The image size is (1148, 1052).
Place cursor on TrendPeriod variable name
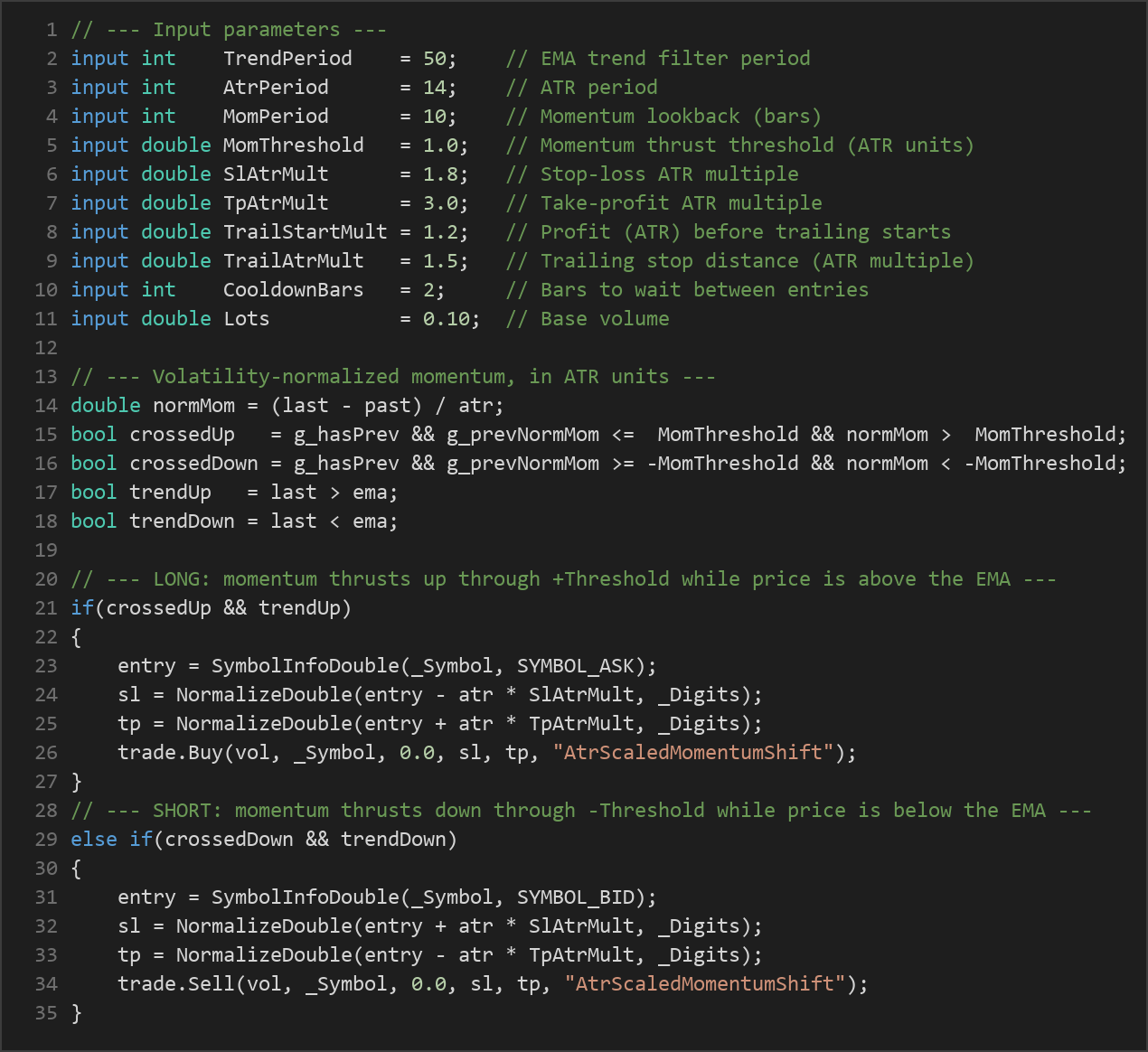point(287,59)
